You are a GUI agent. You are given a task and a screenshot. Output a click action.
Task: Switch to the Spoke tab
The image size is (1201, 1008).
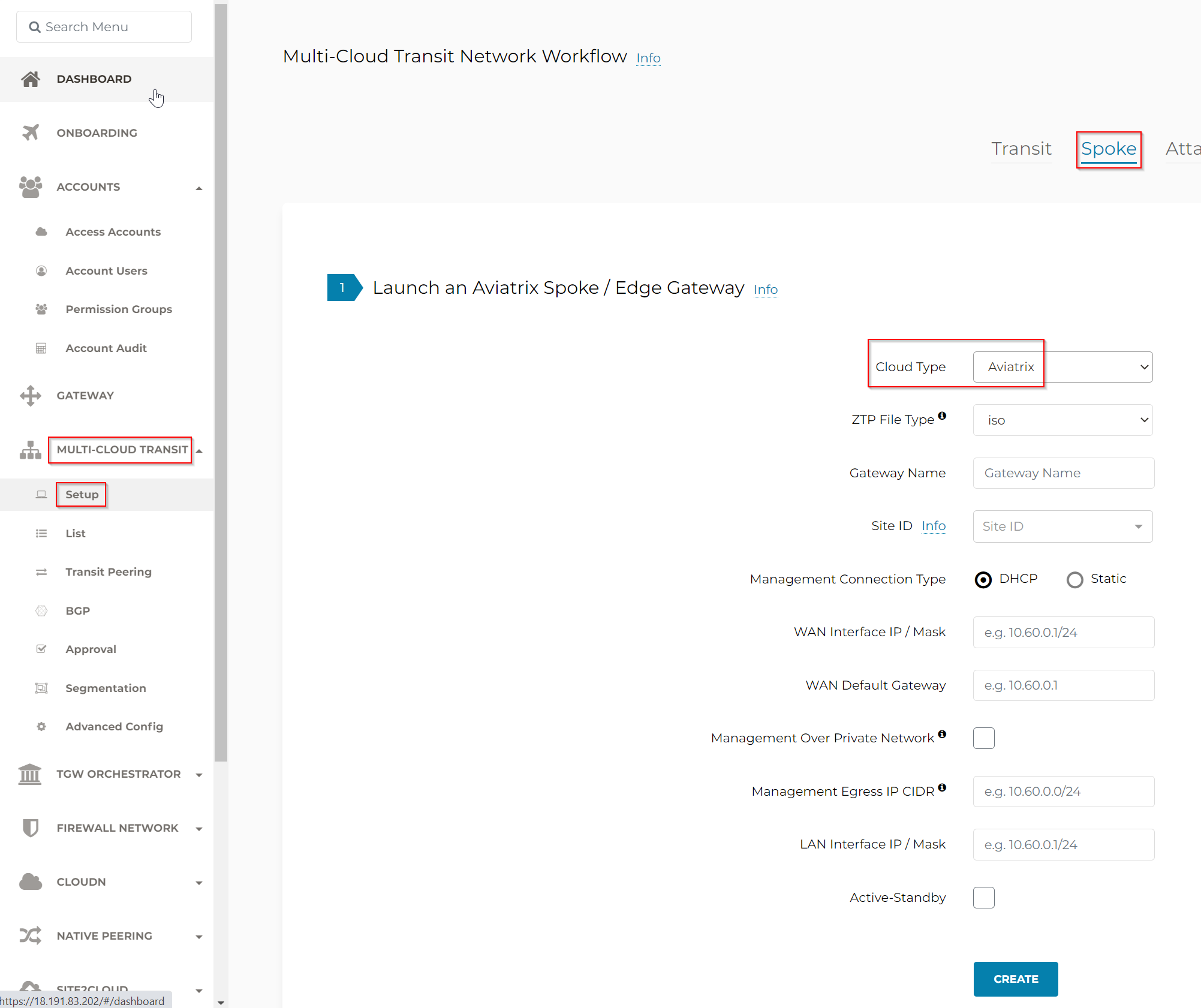click(1109, 149)
